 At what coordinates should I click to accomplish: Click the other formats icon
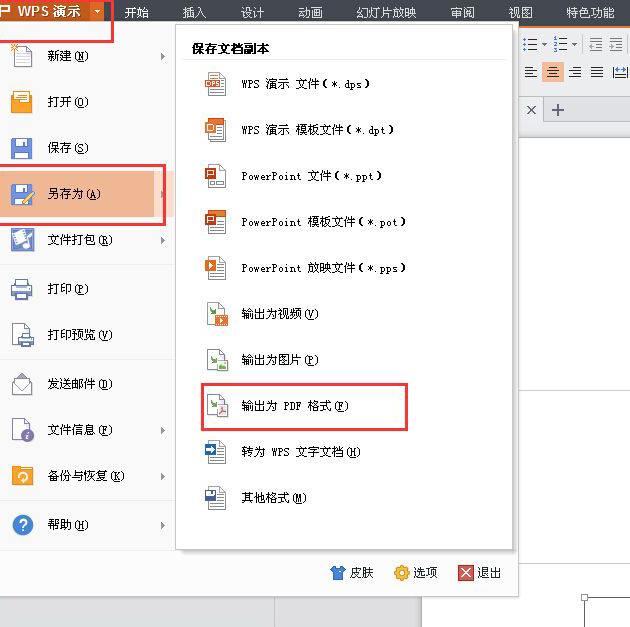pos(216,498)
